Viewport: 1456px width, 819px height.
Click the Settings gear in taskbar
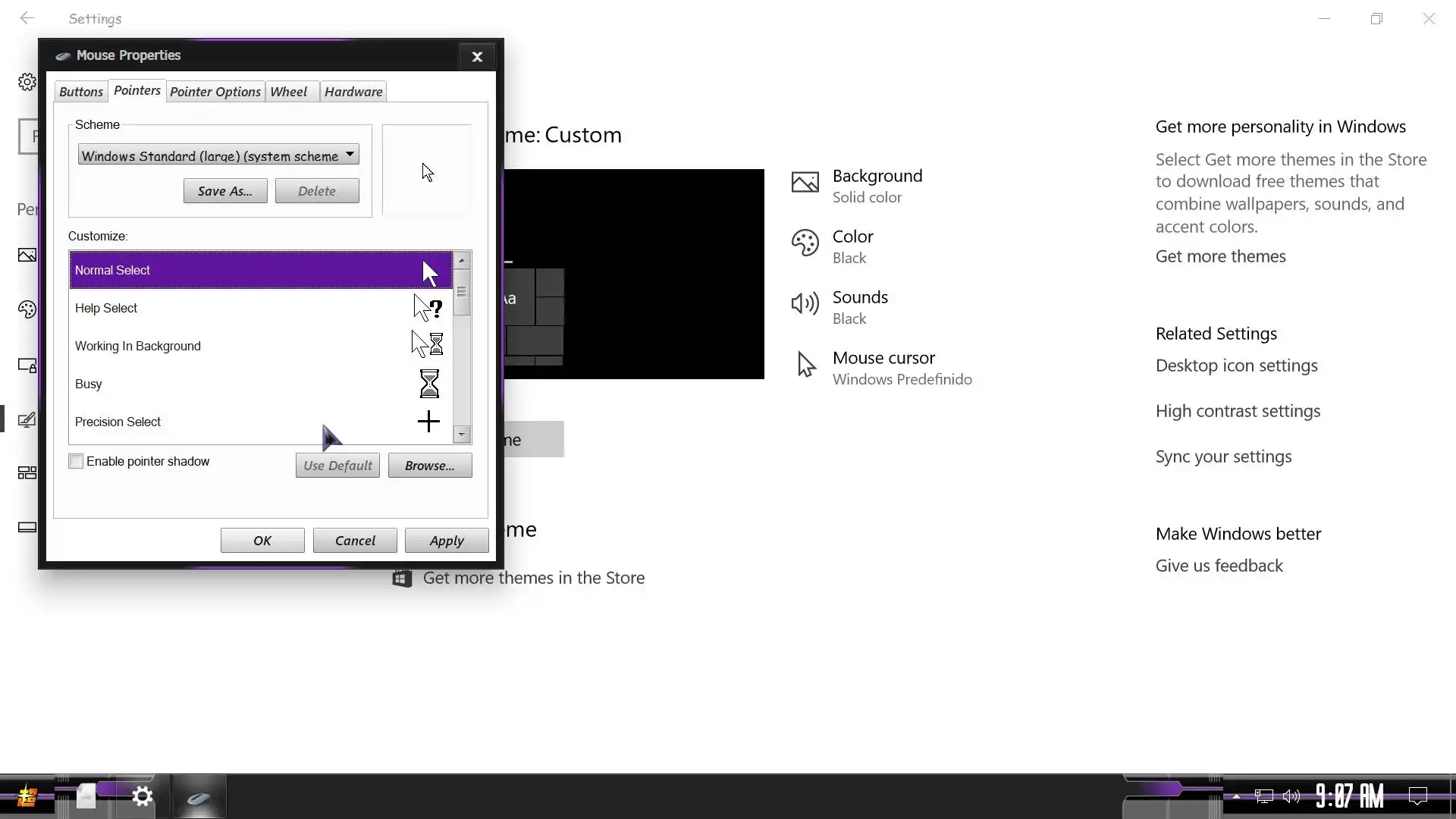142,796
